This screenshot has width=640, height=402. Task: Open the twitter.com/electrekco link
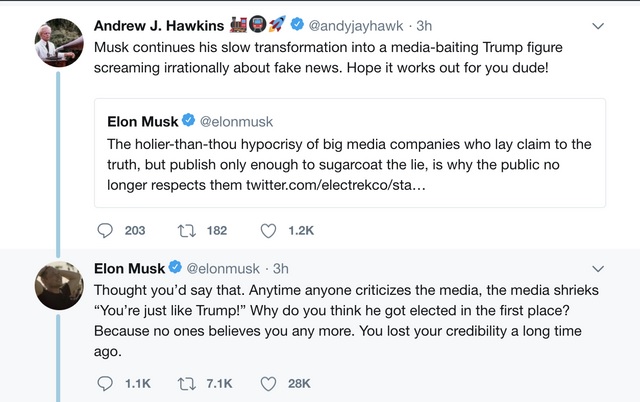[x=336, y=185]
